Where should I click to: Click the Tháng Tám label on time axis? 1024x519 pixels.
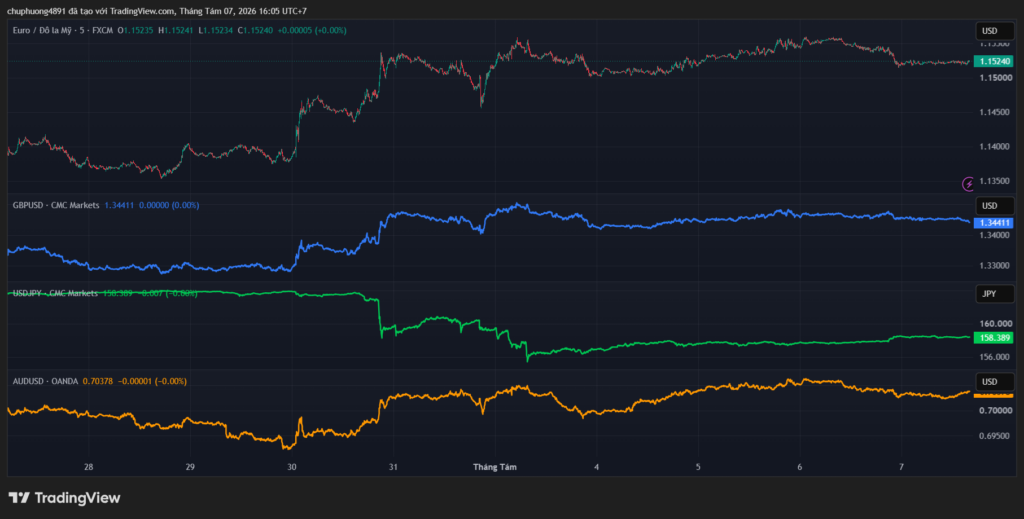tap(494, 467)
